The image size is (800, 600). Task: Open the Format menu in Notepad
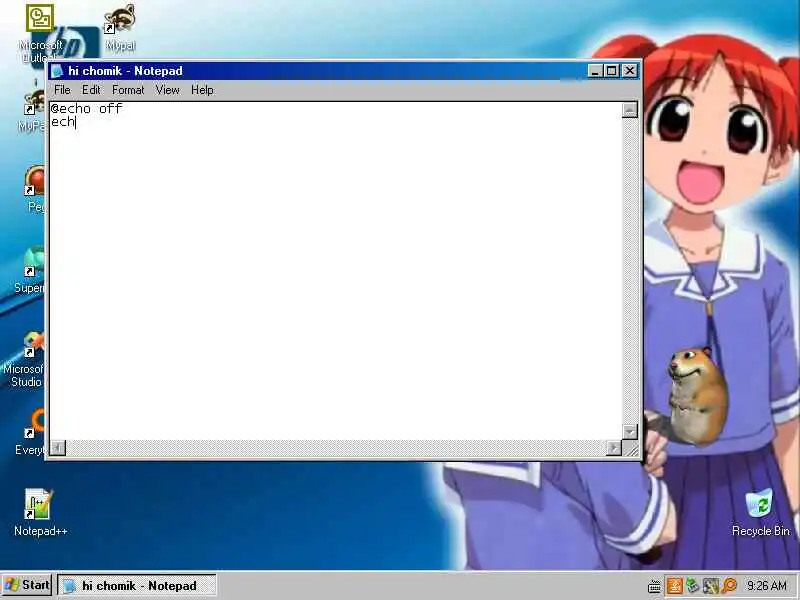point(128,90)
